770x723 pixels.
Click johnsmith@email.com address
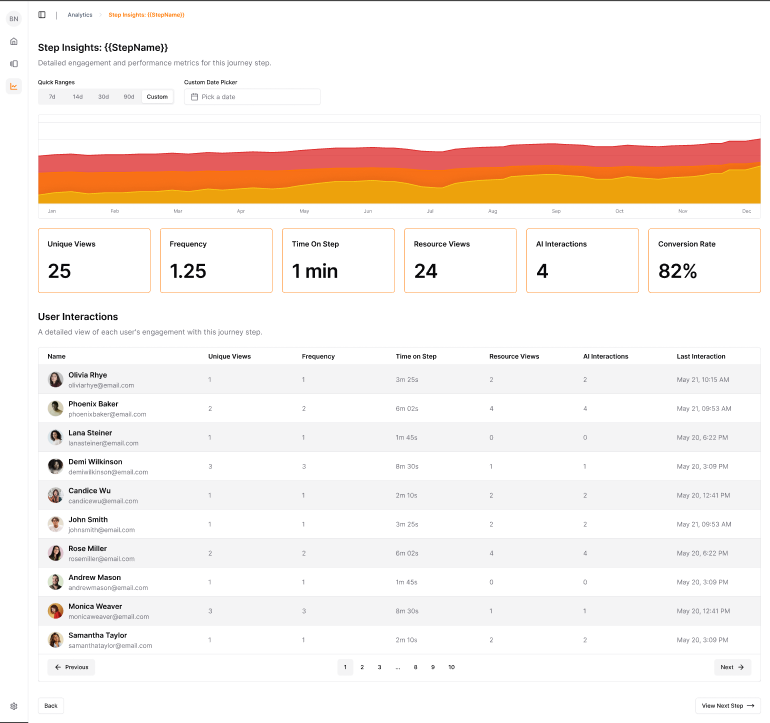tap(102, 530)
